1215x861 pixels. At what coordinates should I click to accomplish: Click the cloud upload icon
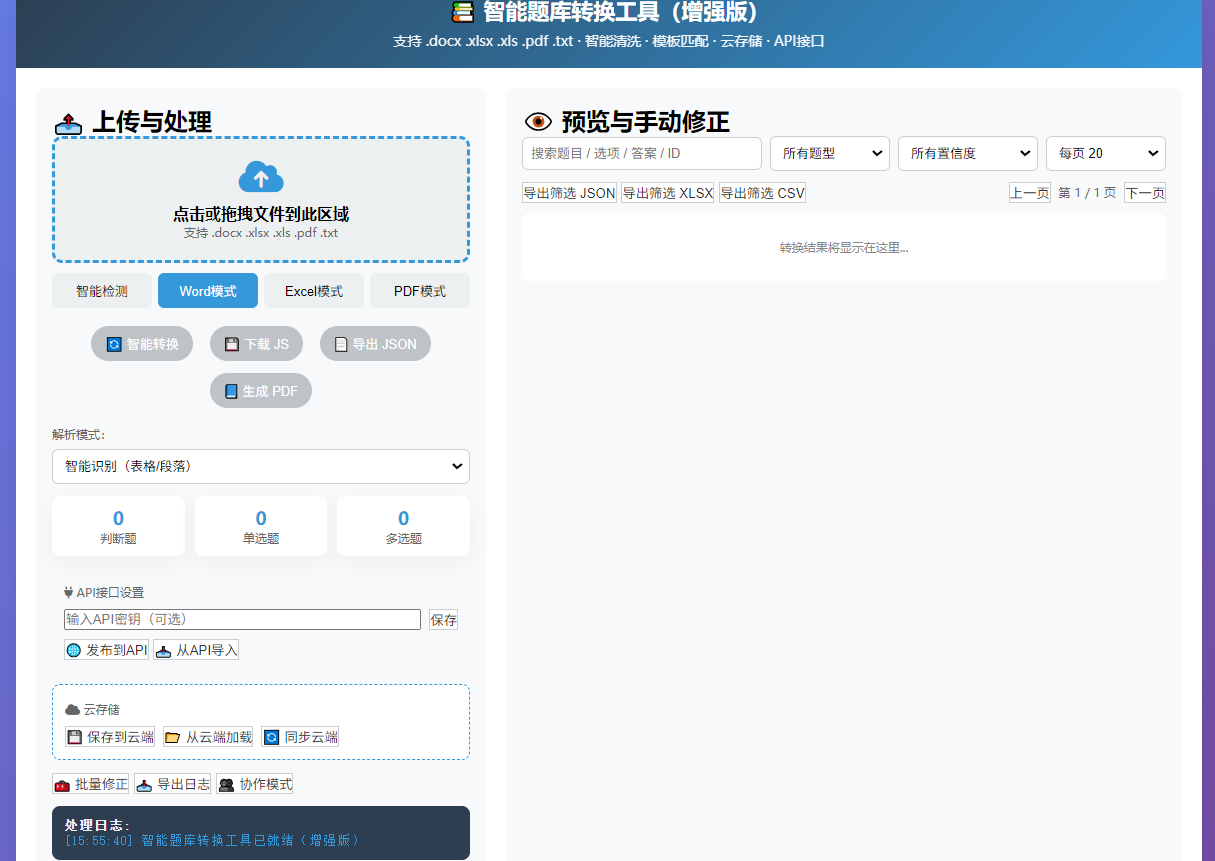[x=260, y=178]
